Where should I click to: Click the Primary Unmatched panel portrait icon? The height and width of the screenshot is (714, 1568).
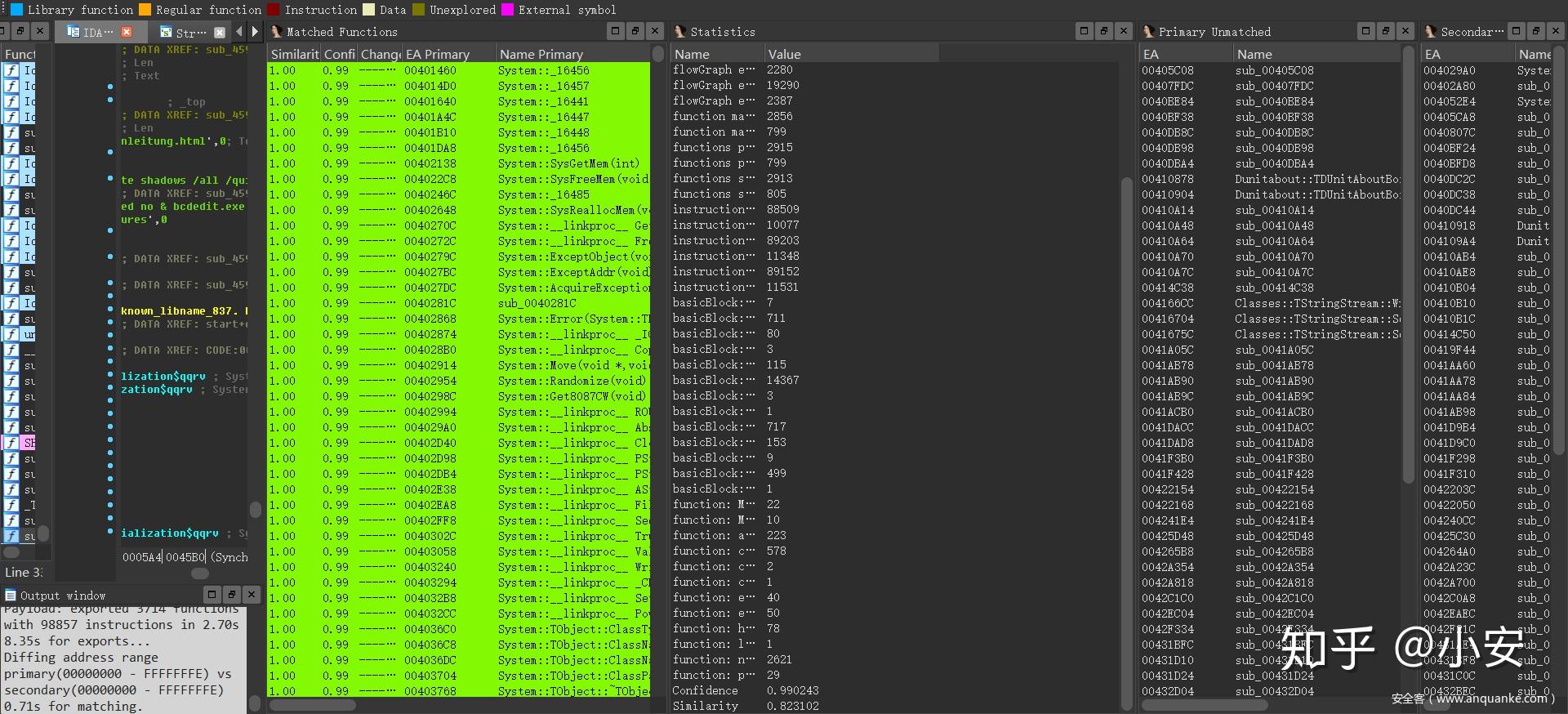(x=1148, y=31)
